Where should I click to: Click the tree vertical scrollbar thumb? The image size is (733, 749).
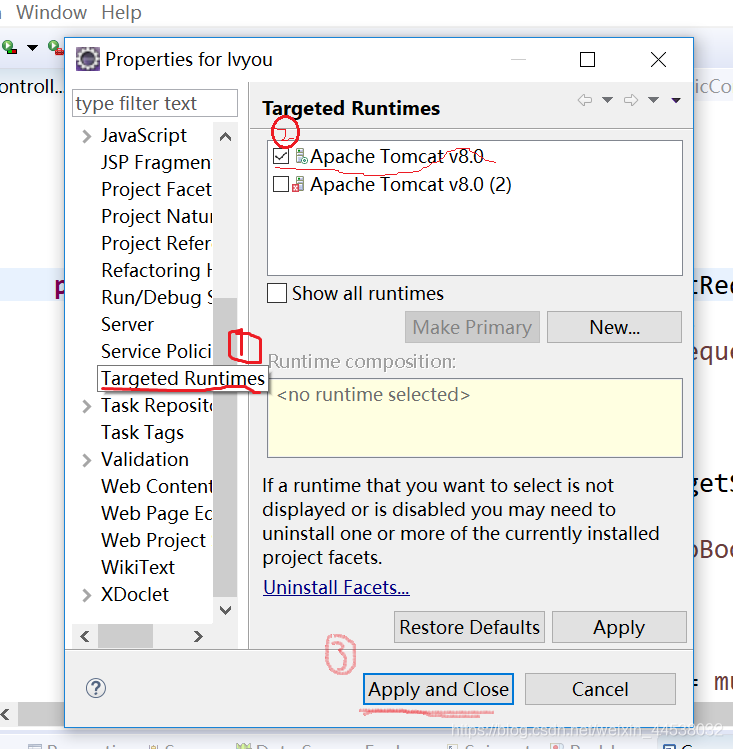pyautogui.click(x=225, y=447)
